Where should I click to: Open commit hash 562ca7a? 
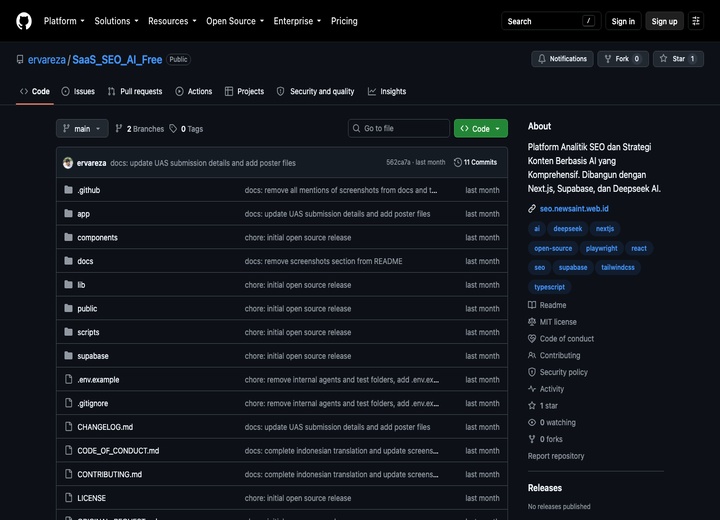398,162
